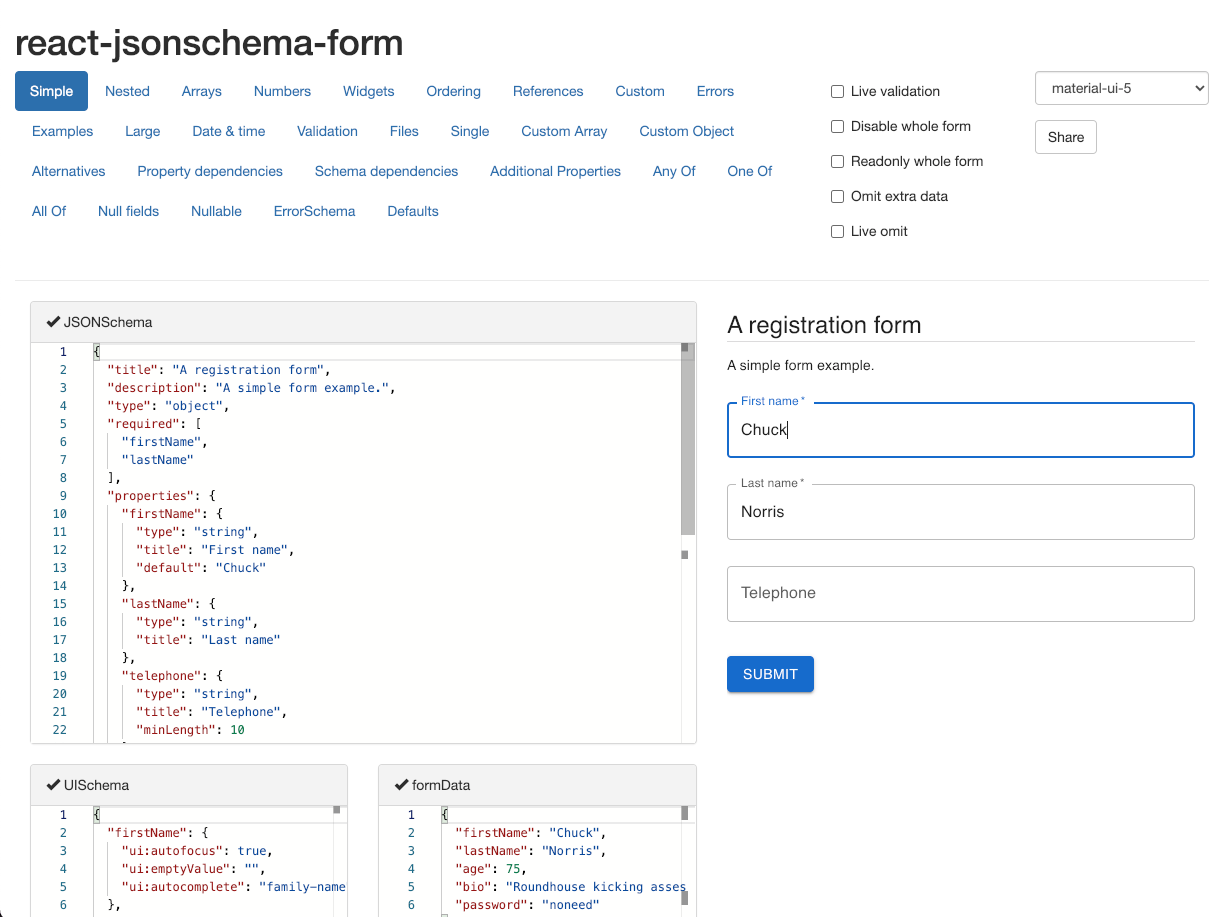Viewport: 1221px width, 917px height.
Task: Click the Last name input field
Action: (x=960, y=512)
